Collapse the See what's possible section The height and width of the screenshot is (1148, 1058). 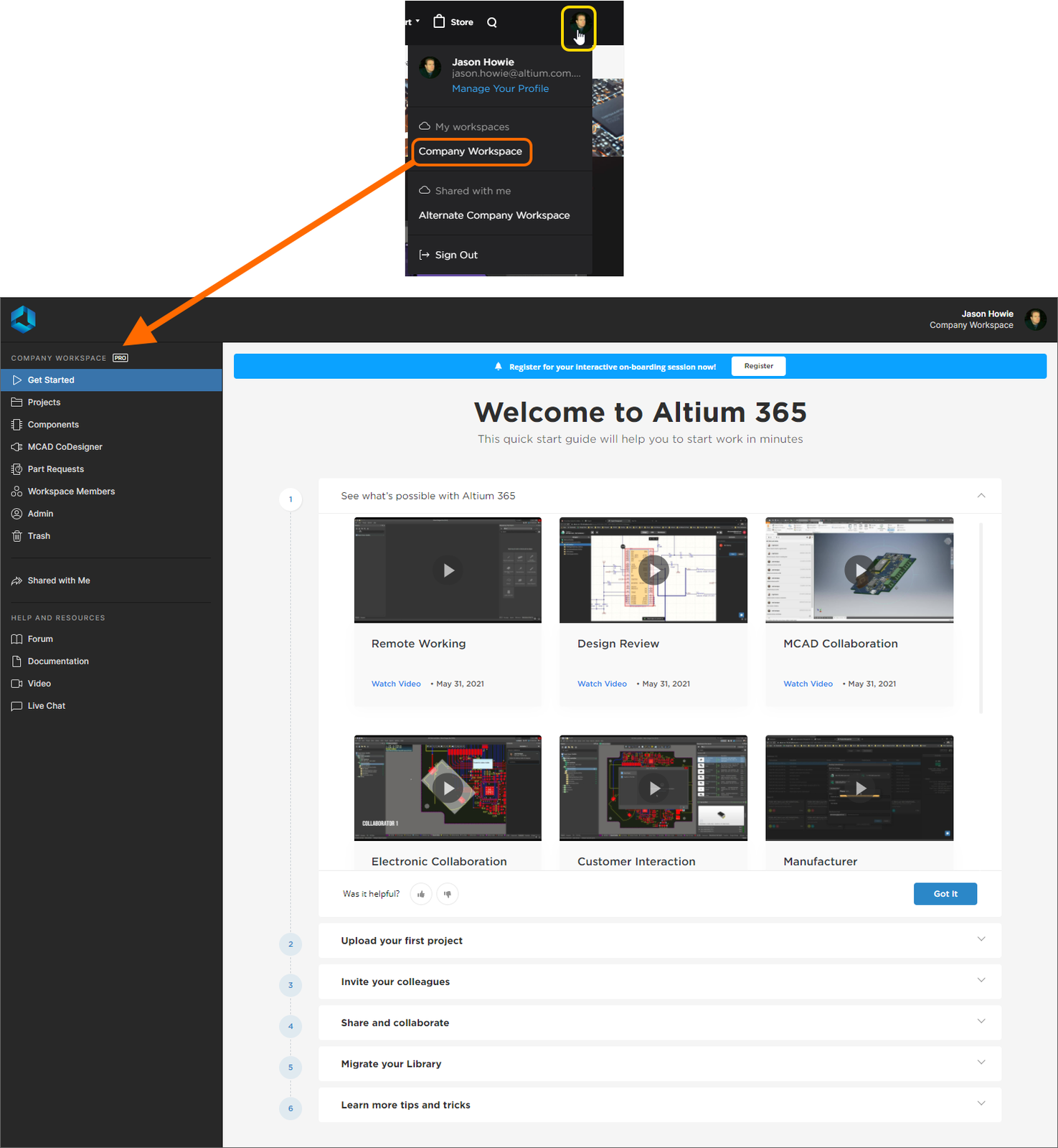click(981, 496)
